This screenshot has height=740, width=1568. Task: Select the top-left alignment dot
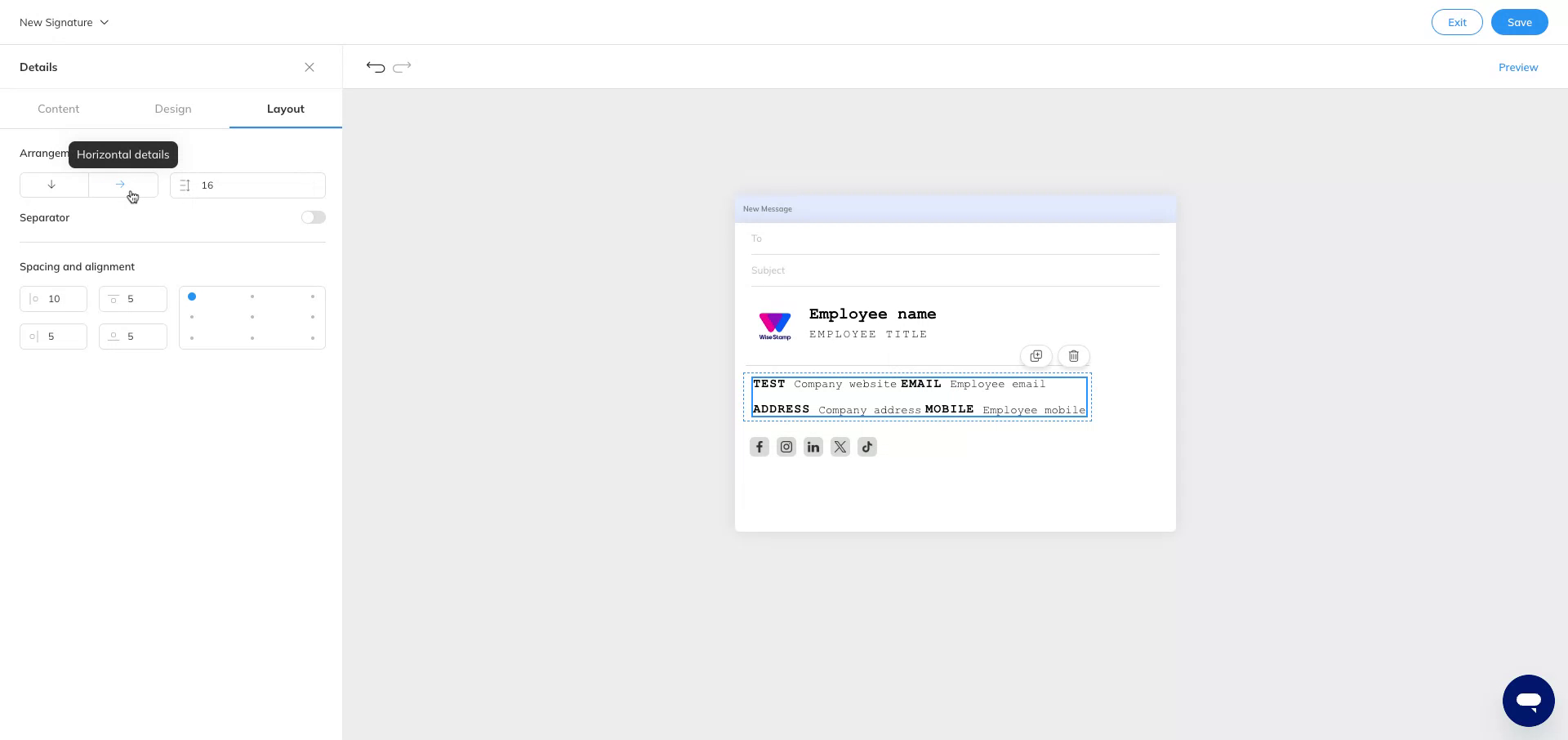(x=192, y=296)
